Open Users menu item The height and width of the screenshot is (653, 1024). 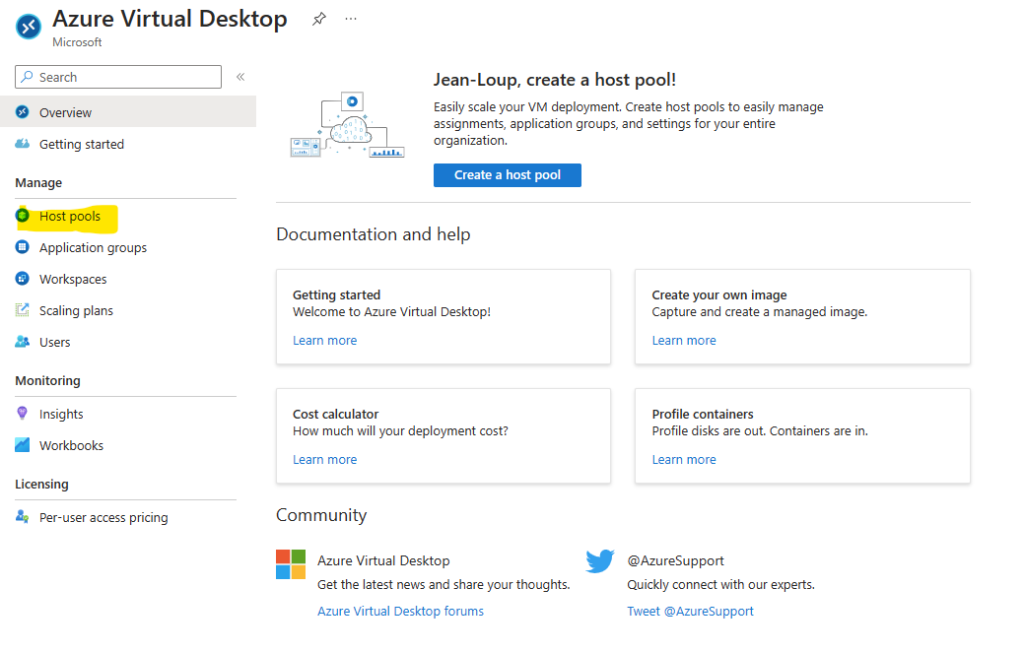pos(54,342)
